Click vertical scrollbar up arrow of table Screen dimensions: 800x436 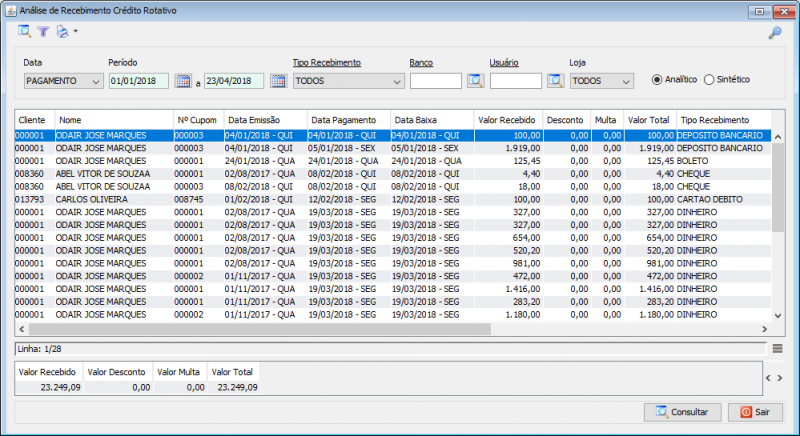pos(778,137)
